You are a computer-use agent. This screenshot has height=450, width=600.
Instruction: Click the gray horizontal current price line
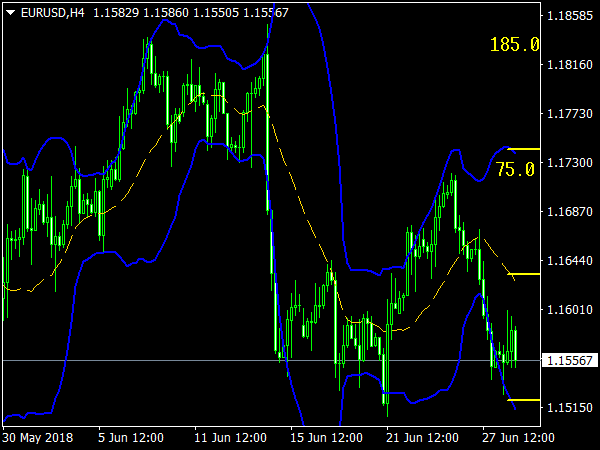[x=272, y=360]
